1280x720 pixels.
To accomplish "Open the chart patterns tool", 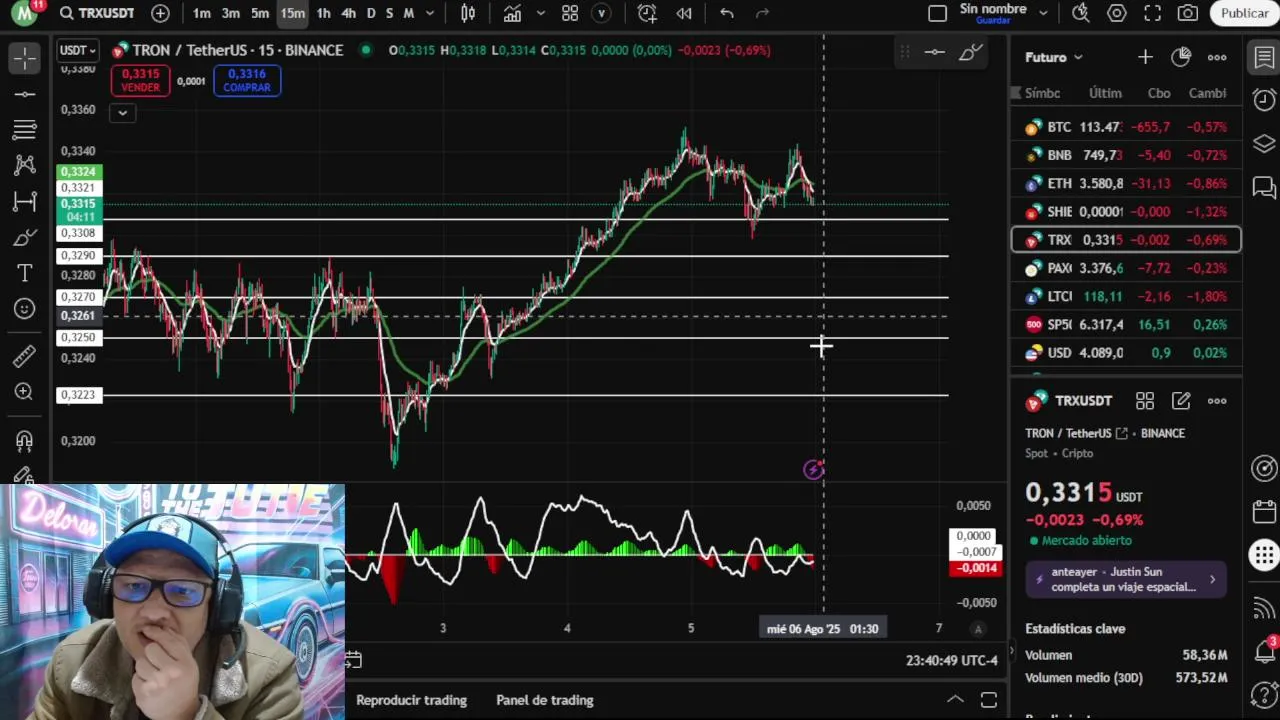I will click(x=25, y=165).
